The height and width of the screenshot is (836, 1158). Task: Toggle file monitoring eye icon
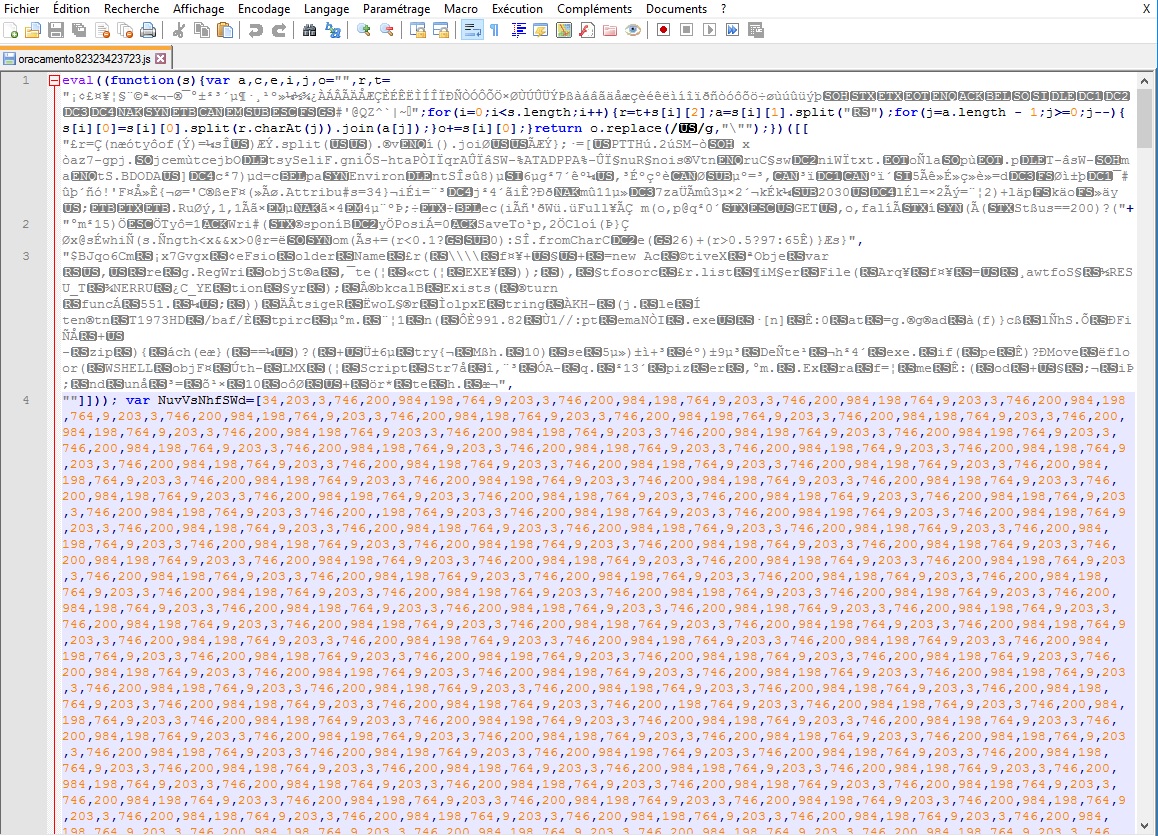pyautogui.click(x=633, y=30)
